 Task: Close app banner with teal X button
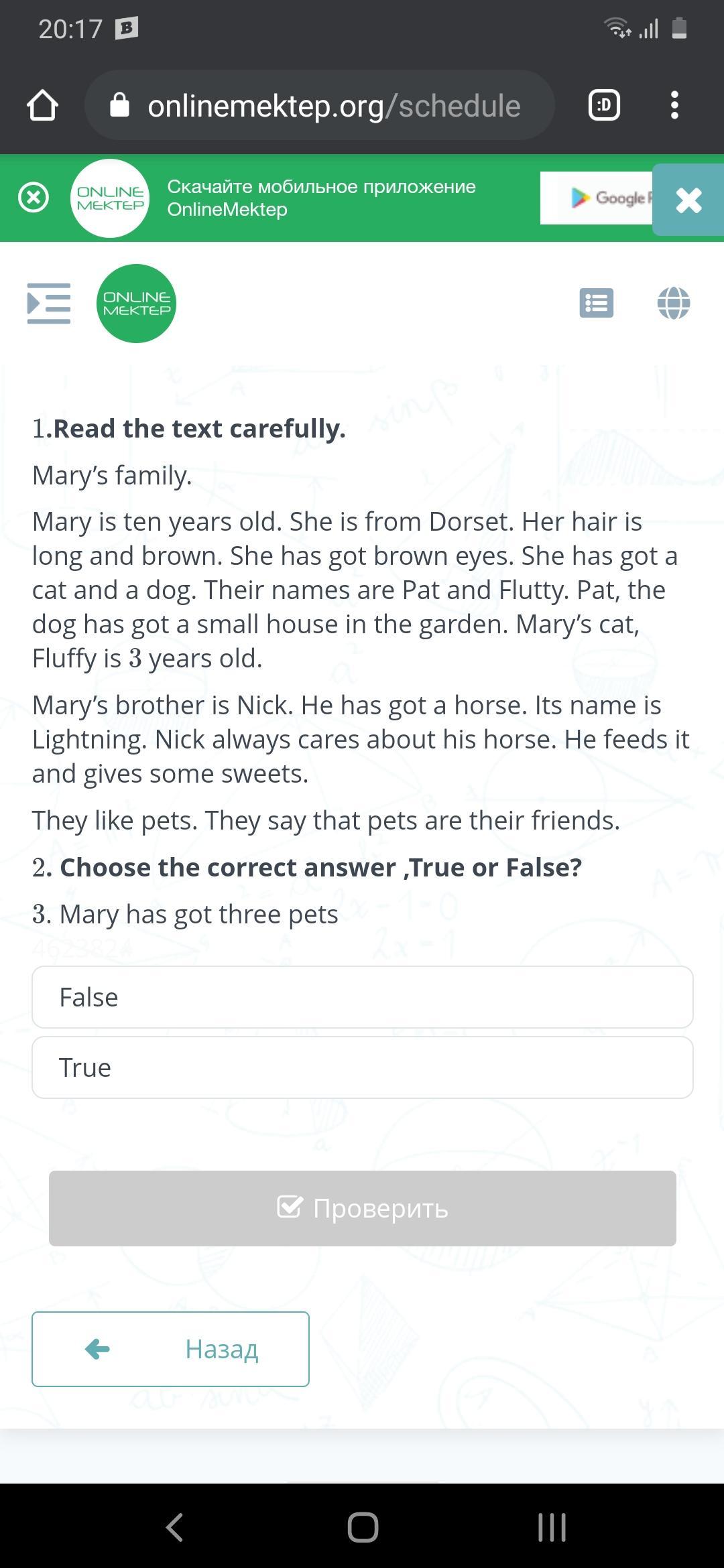point(688,200)
